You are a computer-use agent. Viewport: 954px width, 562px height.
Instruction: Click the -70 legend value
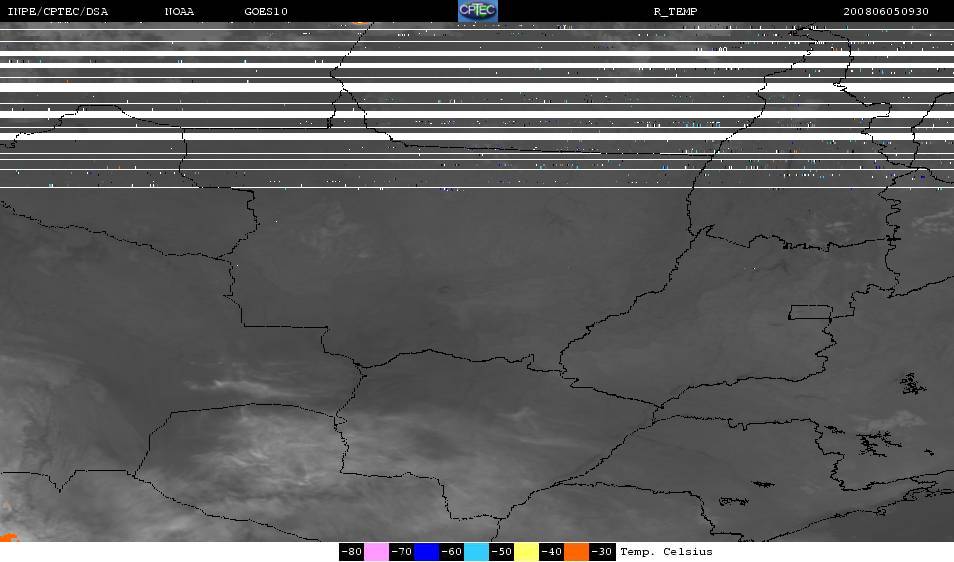[x=402, y=552]
